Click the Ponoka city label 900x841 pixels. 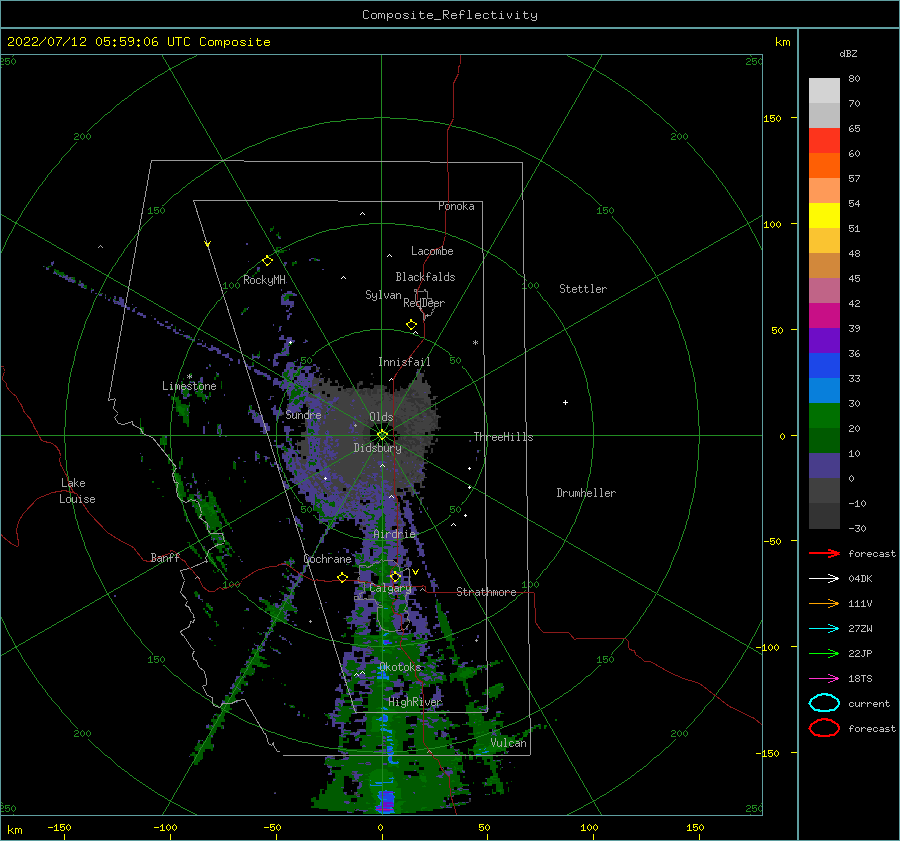pos(456,206)
